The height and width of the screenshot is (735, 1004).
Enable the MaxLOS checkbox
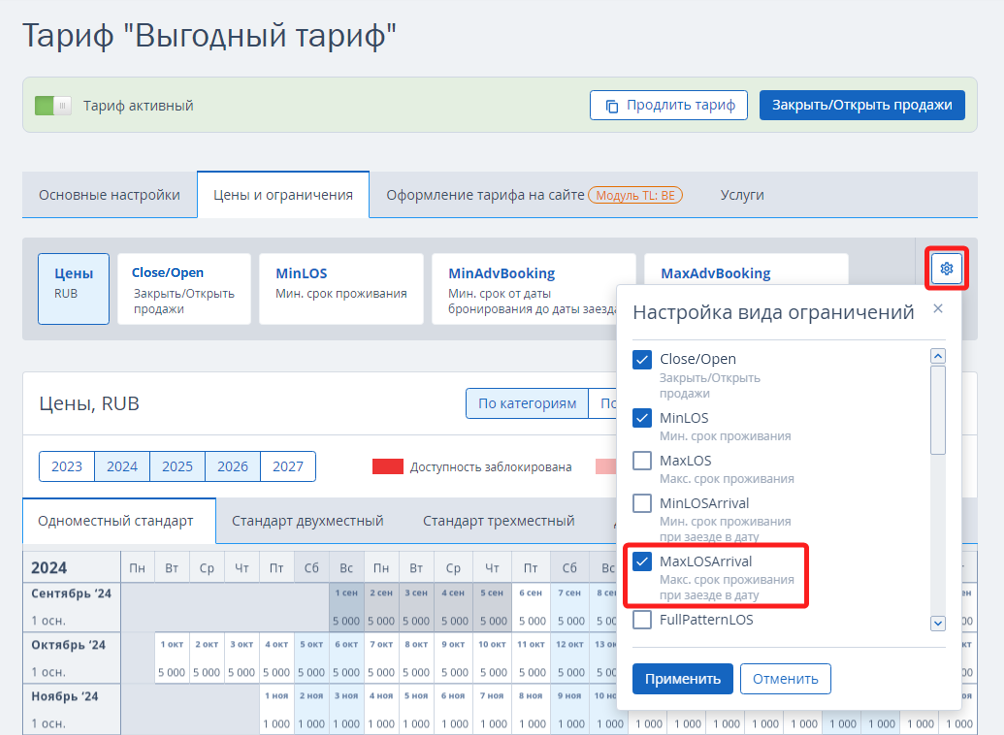[642, 461]
